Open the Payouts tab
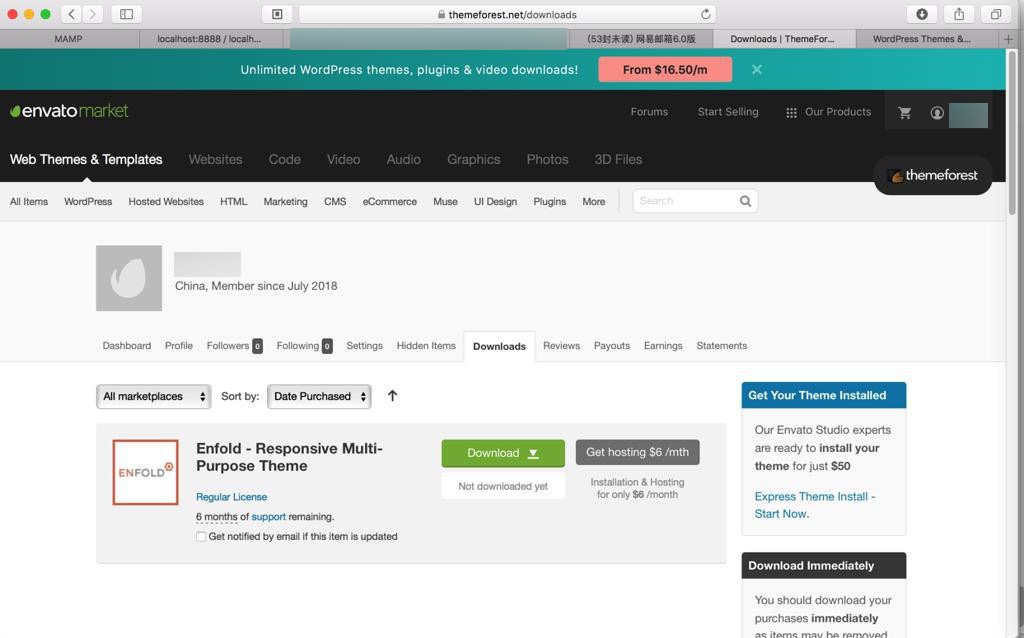This screenshot has width=1024, height=638. (x=612, y=345)
